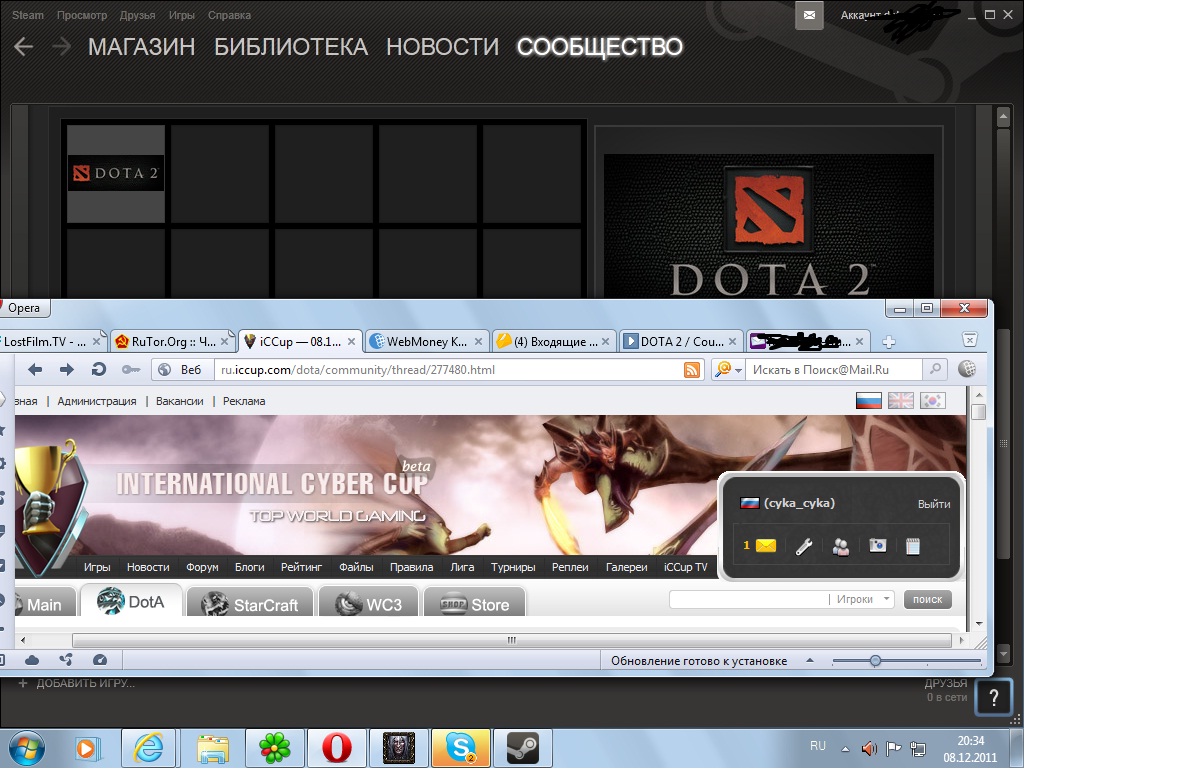Open Steam inbox envelope icon
This screenshot has height=772, width=1200.
coord(809,15)
